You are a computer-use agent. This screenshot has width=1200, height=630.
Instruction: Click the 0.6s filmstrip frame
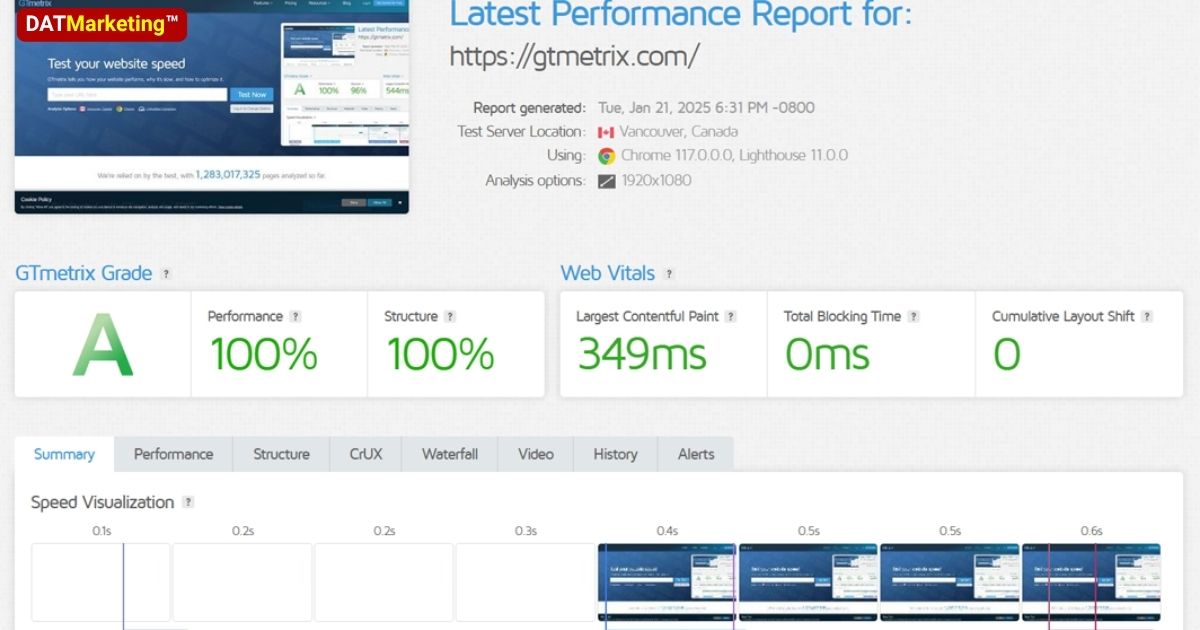tap(1091, 582)
